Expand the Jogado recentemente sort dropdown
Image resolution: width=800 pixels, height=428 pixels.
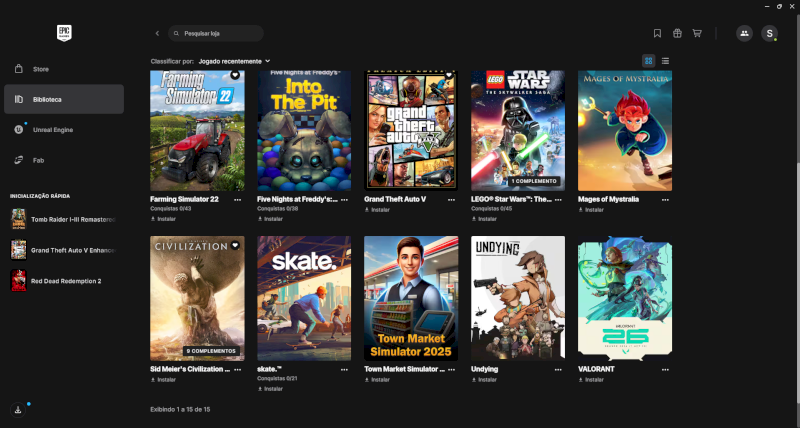[234, 61]
